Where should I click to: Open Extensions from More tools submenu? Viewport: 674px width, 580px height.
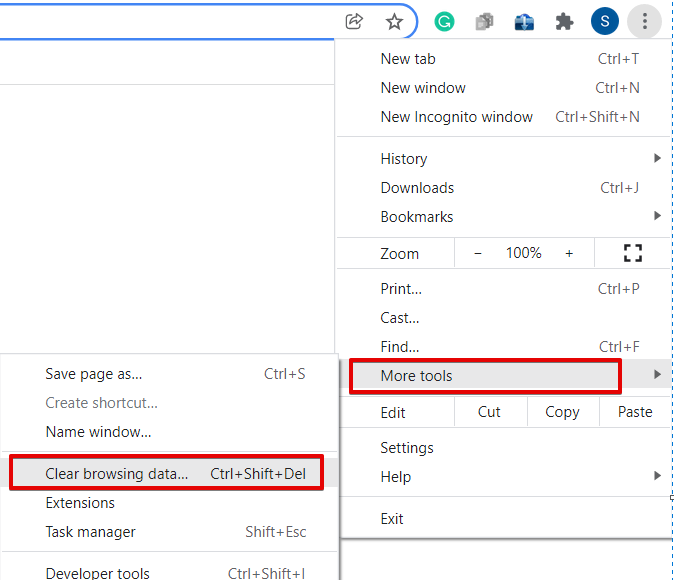tap(169, 503)
